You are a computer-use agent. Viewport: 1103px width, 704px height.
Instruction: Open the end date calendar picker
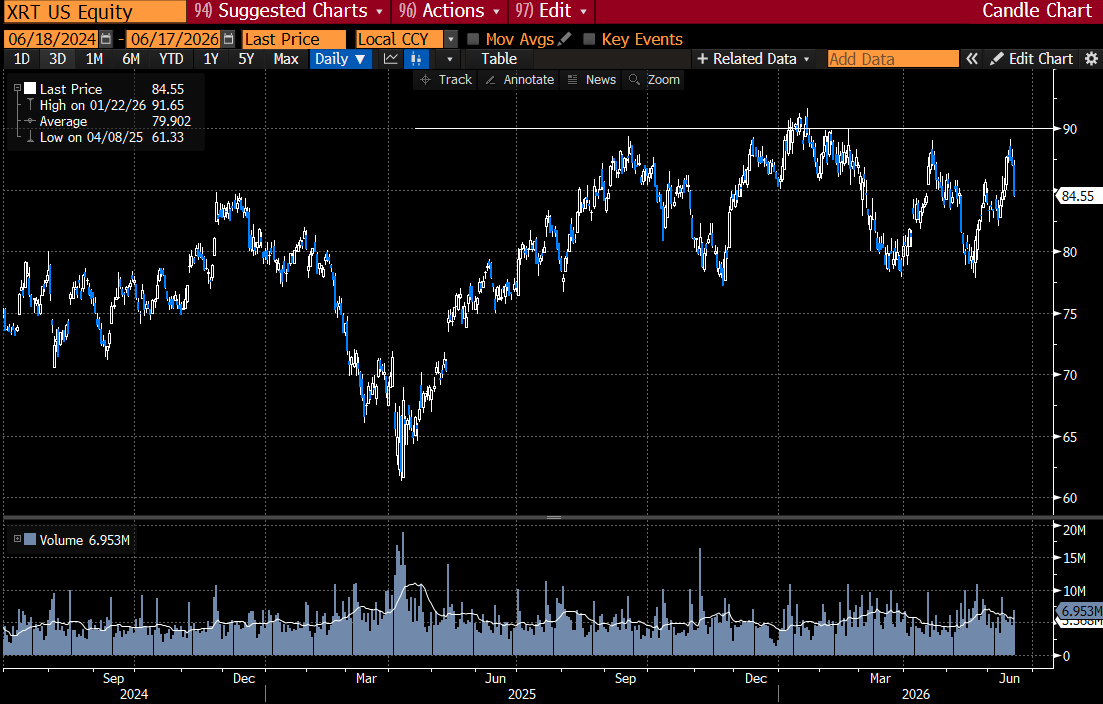(229, 39)
